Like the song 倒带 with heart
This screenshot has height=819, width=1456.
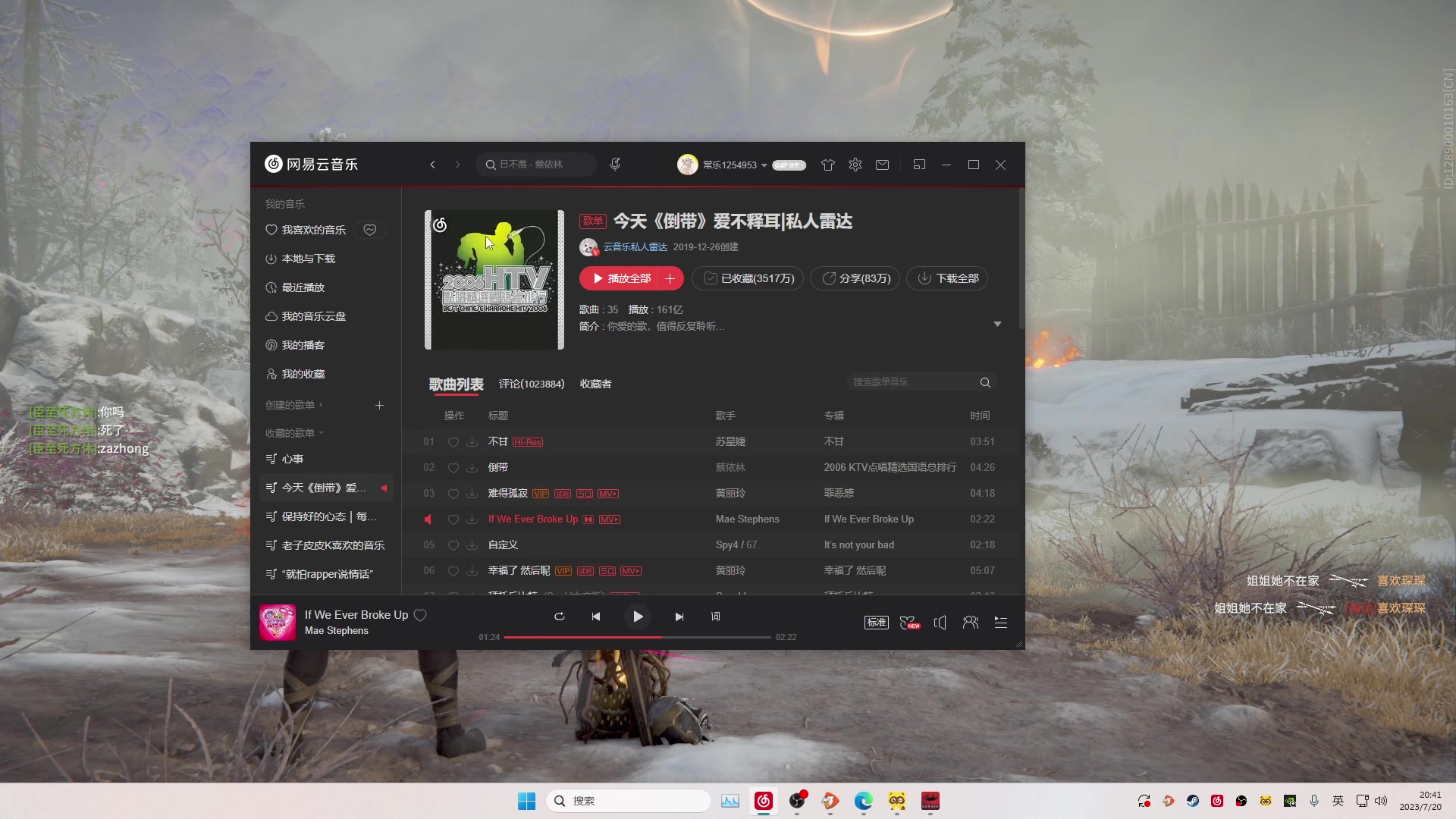click(x=453, y=468)
